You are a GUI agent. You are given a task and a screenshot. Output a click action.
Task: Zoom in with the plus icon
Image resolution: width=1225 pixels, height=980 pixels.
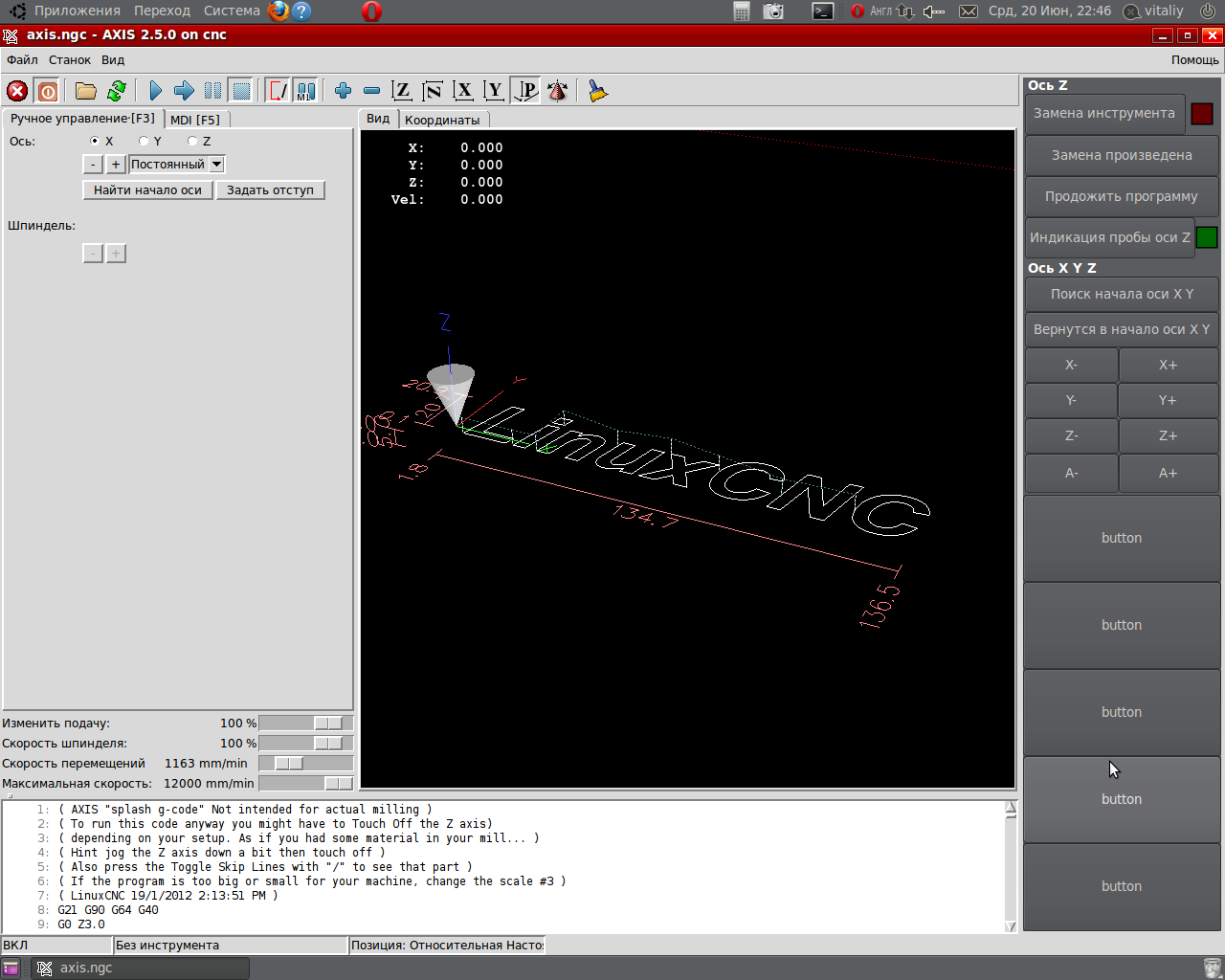pyautogui.click(x=343, y=91)
